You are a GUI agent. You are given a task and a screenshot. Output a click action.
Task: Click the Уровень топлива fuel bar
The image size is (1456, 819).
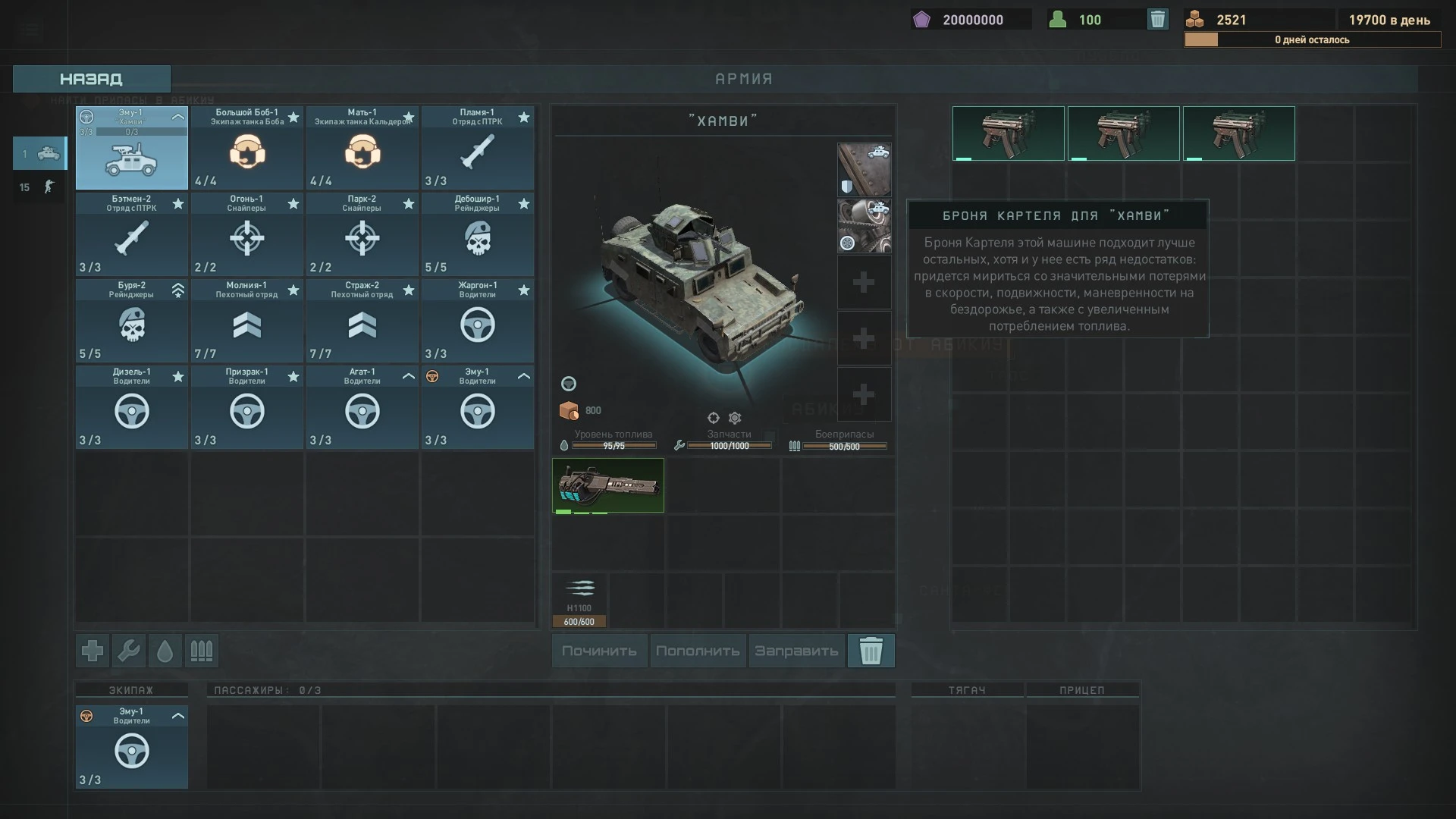pyautogui.click(x=613, y=446)
